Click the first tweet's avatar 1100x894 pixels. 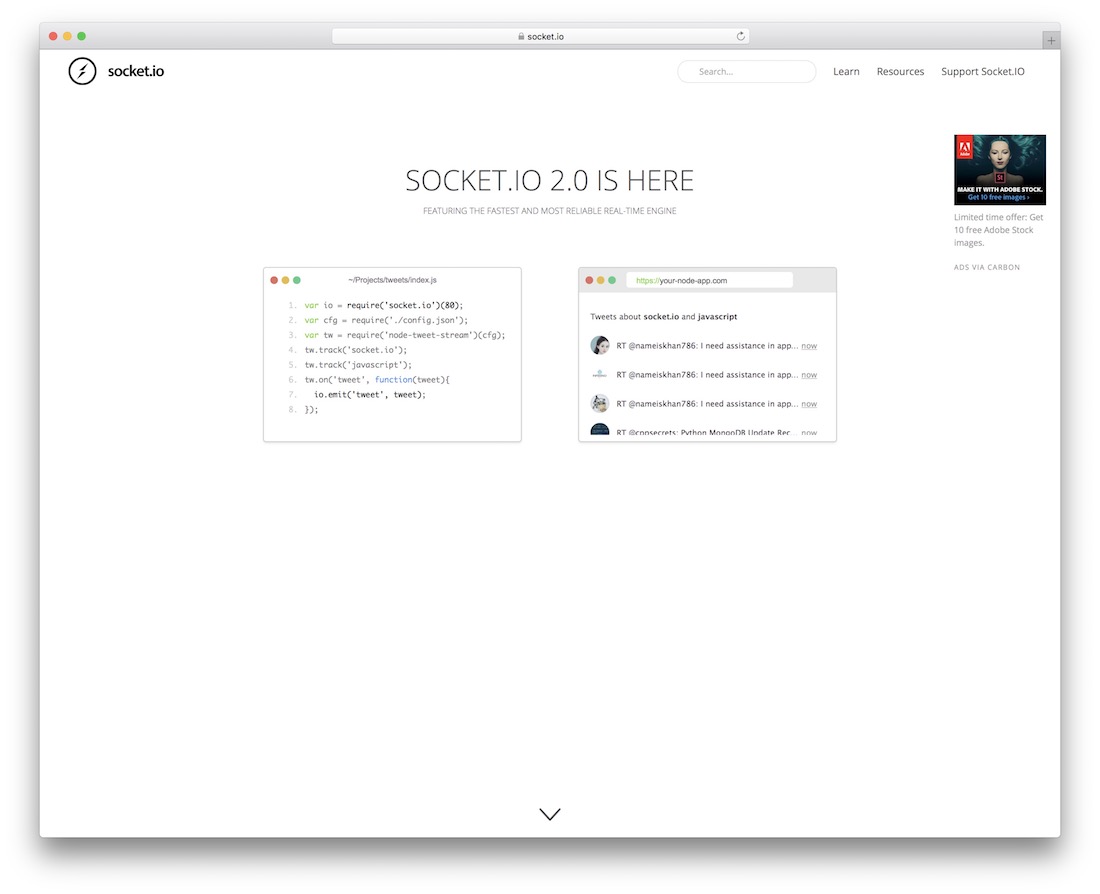tap(600, 345)
